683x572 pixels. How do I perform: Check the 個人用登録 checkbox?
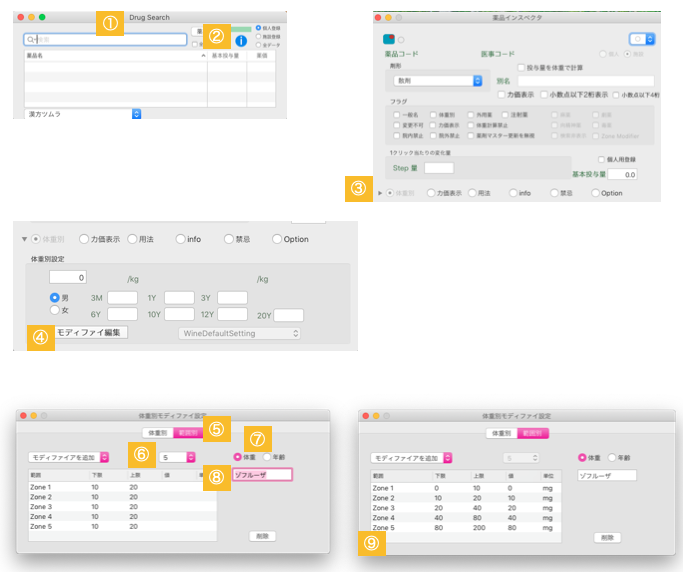599,159
